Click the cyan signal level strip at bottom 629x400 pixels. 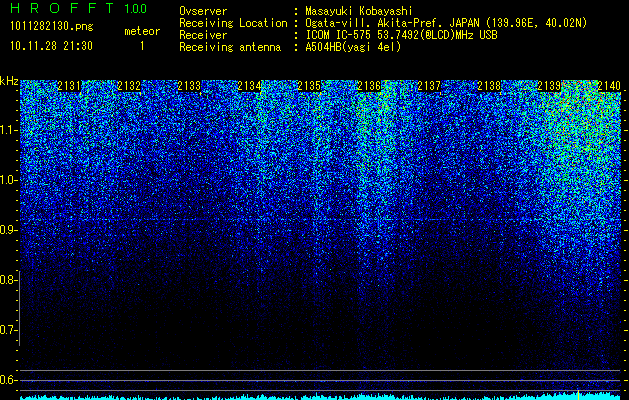[321, 397]
